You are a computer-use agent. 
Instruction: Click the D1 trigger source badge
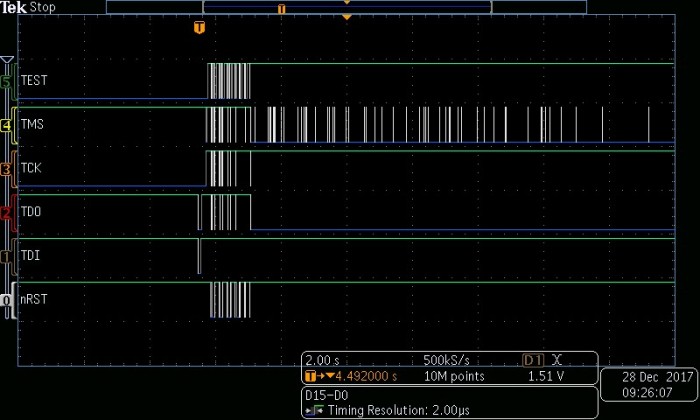pos(535,360)
